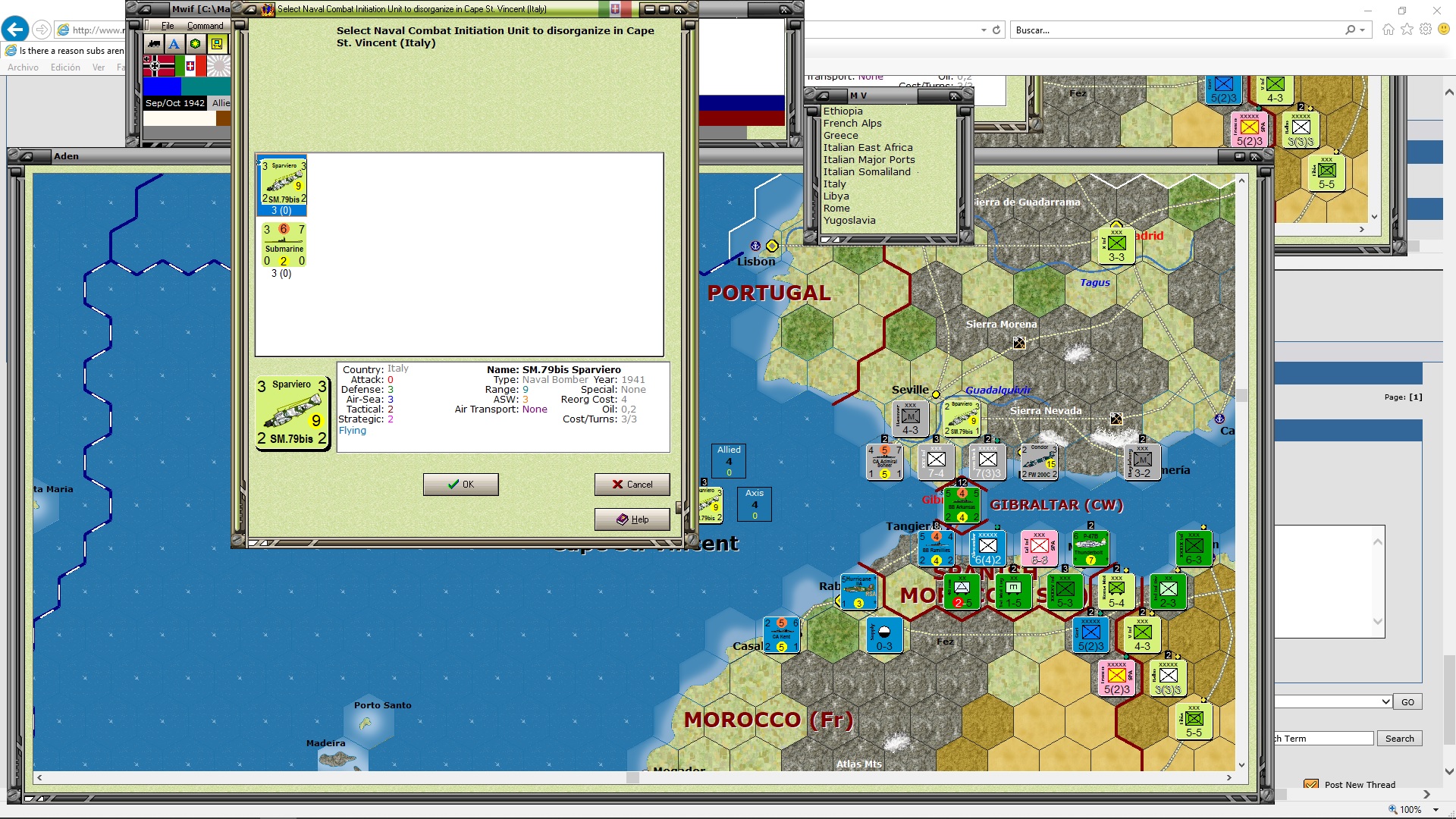Image resolution: width=1456 pixels, height=819 pixels.
Task: Open the zoom level 100% dropdown
Action: click(x=1436, y=810)
